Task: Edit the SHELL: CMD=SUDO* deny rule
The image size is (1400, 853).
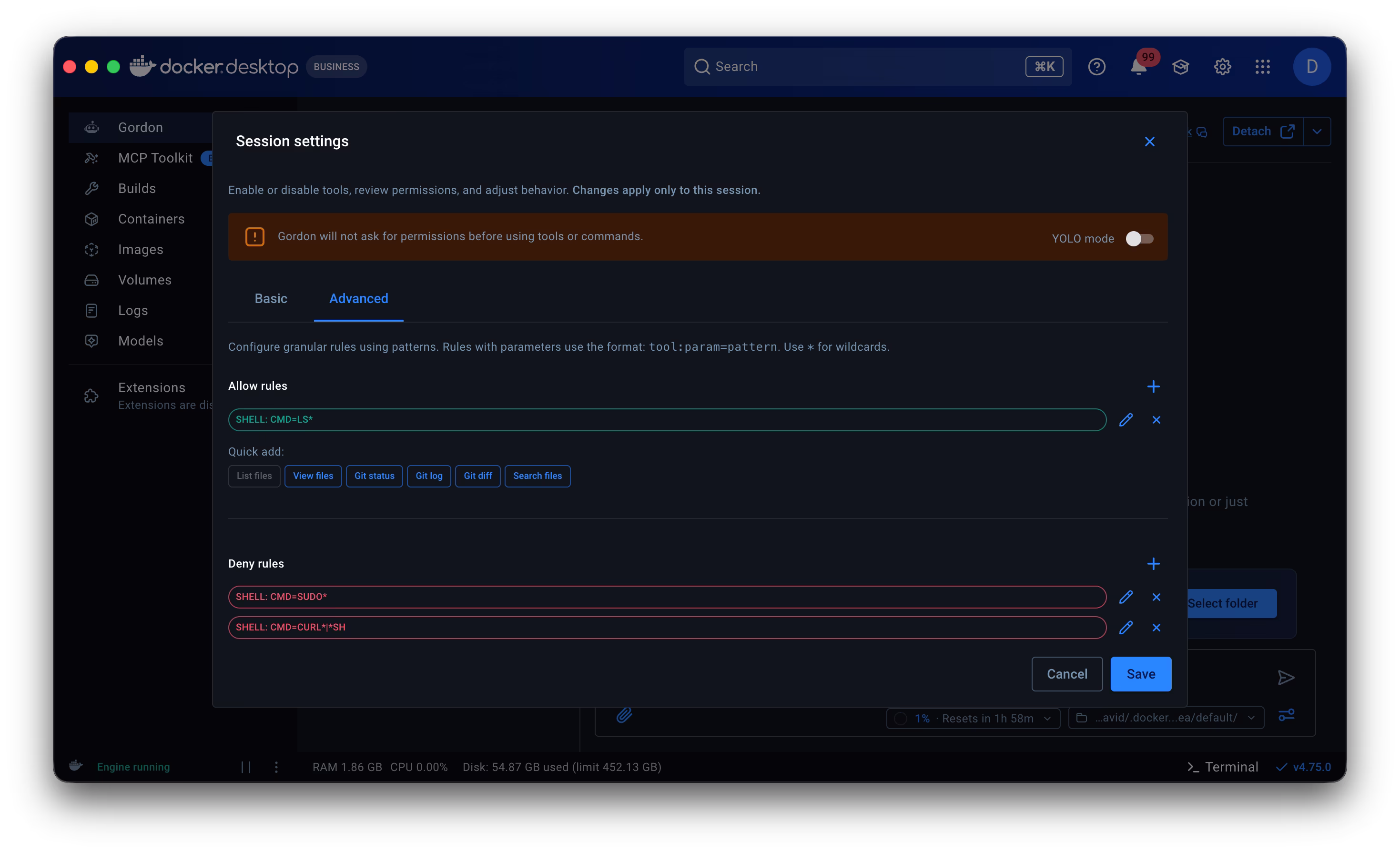Action: coord(1126,597)
